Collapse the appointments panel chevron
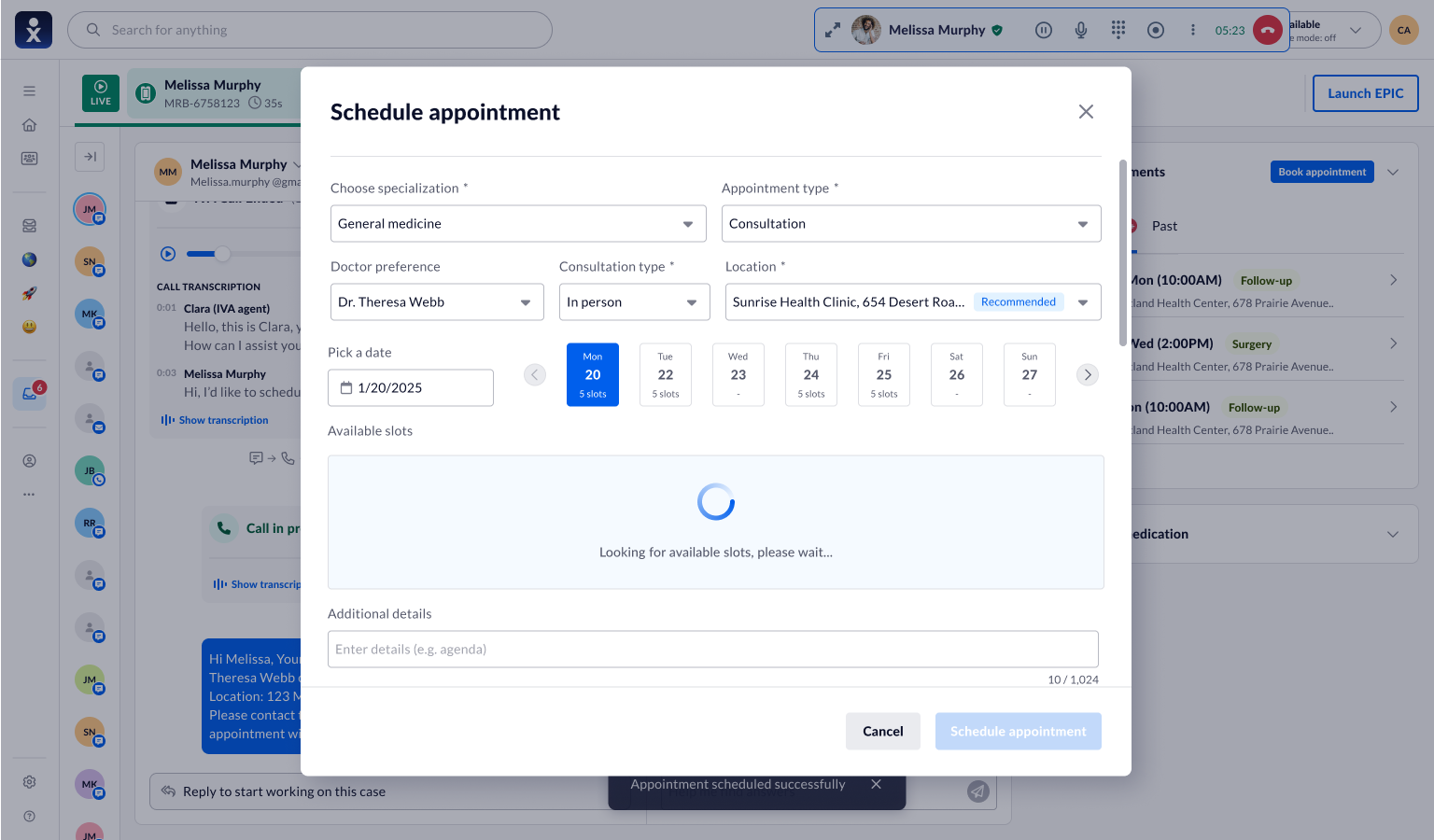Image resolution: width=1434 pixels, height=840 pixels. pyautogui.click(x=1393, y=172)
